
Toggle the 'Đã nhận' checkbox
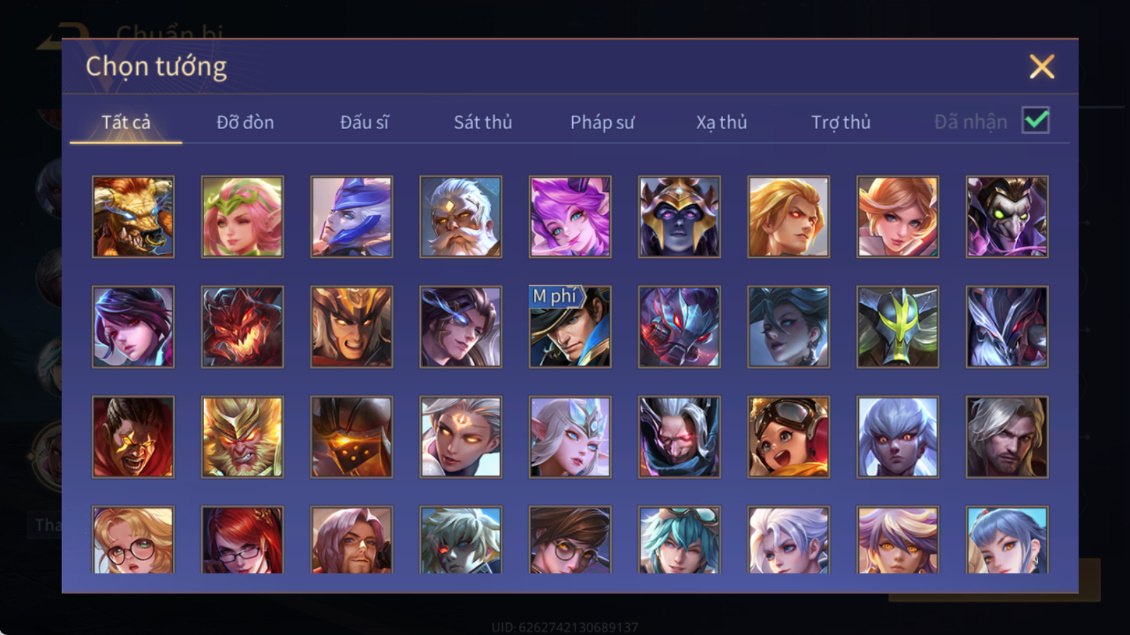pos(1036,120)
